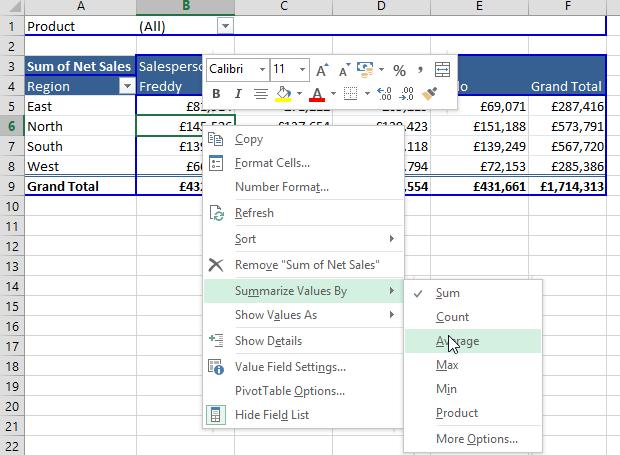Open Product (All) filter dropdown

225,26
